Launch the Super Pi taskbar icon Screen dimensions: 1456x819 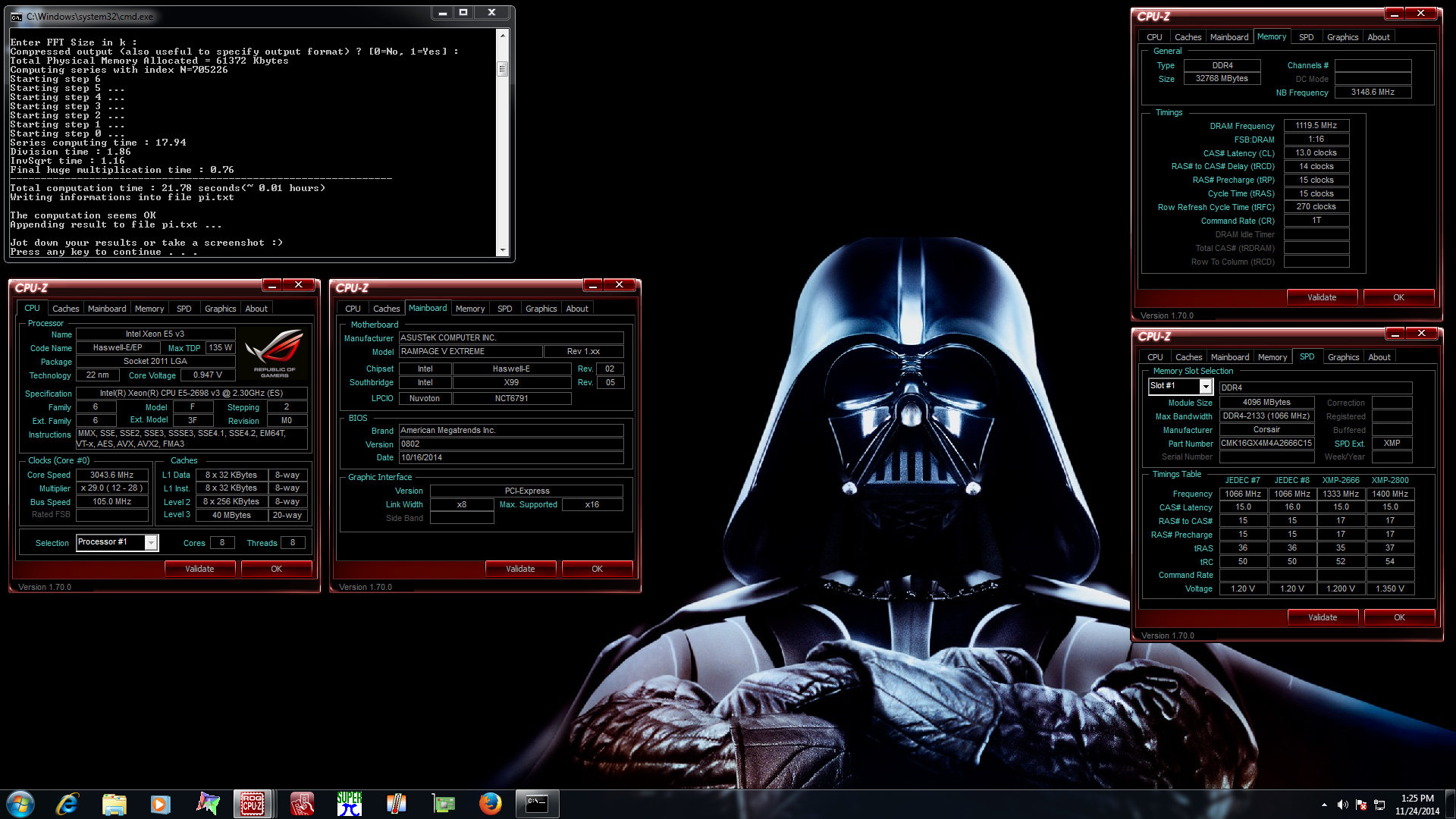pos(350,804)
